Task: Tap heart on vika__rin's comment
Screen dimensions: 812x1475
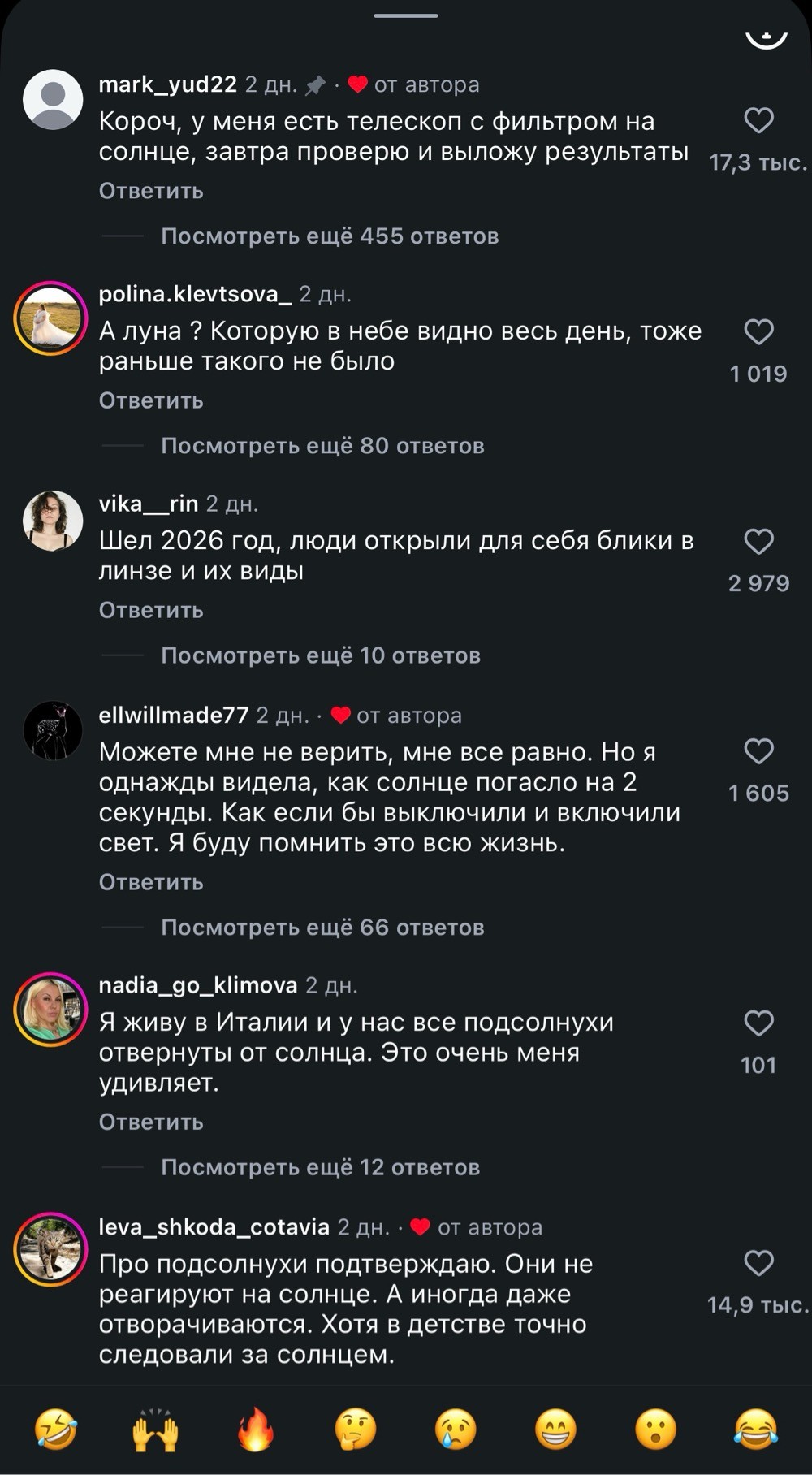Action: (x=758, y=541)
